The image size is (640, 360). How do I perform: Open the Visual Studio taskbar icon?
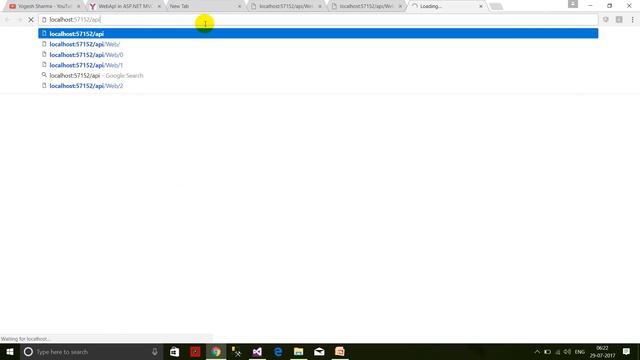pyautogui.click(x=257, y=351)
